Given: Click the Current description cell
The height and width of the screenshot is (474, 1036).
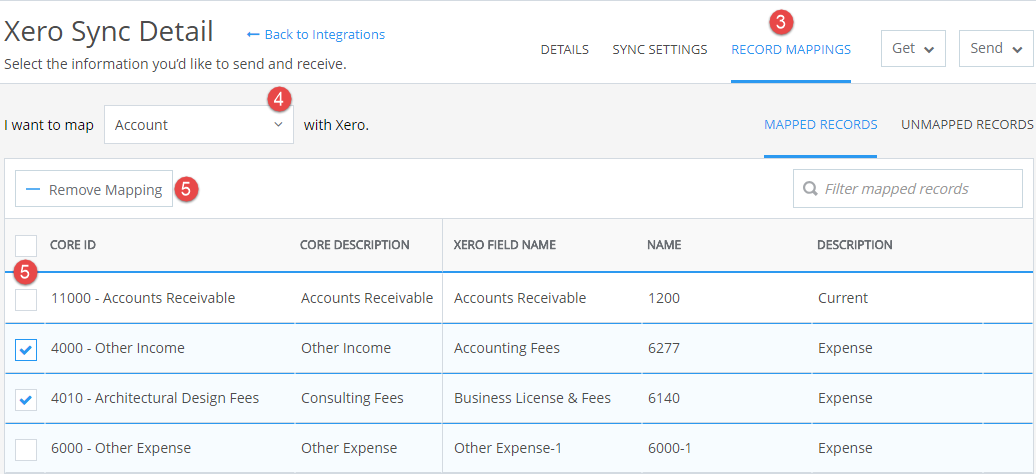Looking at the screenshot, I should 843,298.
